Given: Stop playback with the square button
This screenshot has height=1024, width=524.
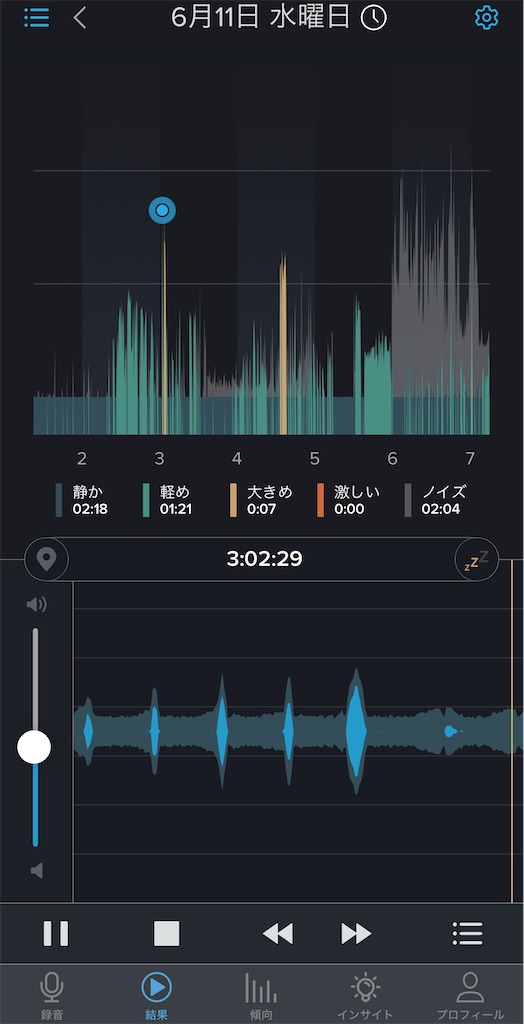Looking at the screenshot, I should [167, 933].
